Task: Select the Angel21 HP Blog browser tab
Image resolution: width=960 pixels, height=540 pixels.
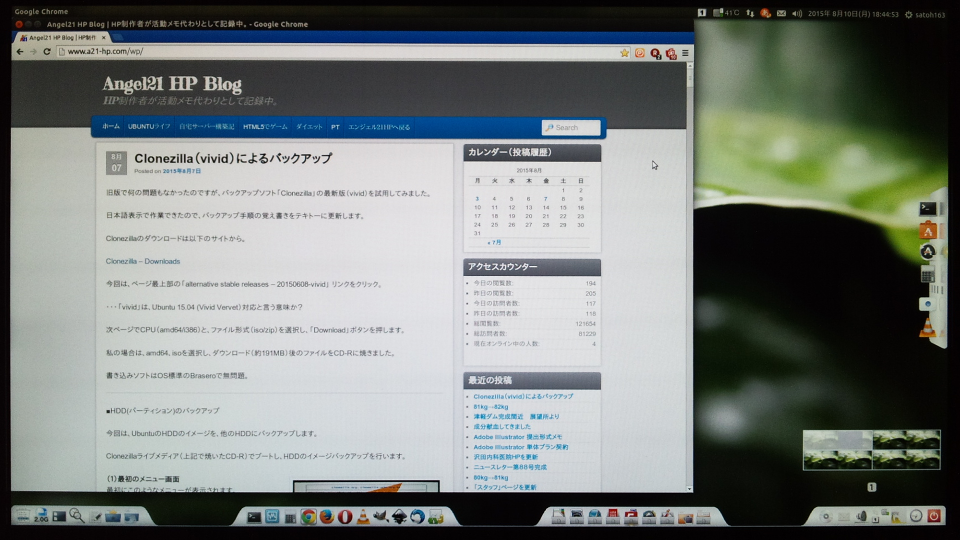Action: (x=61, y=38)
